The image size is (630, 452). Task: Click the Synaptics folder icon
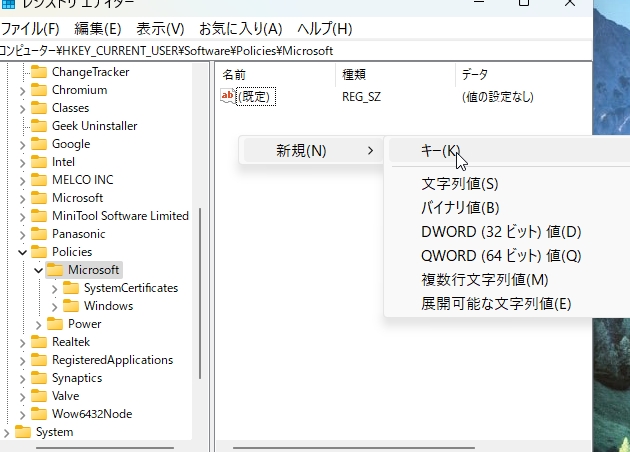(39, 378)
